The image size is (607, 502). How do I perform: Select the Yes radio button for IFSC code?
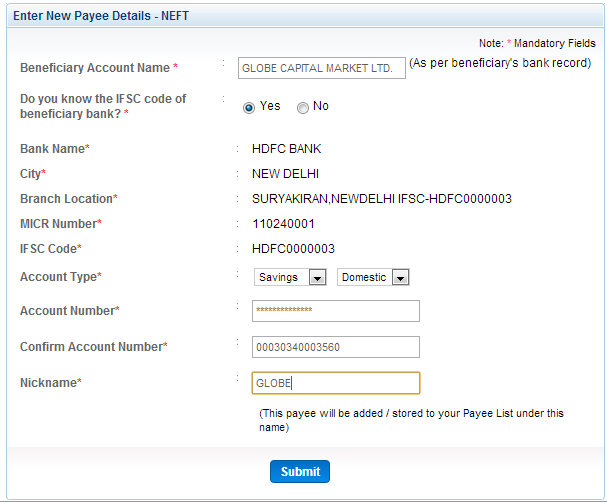click(x=249, y=108)
